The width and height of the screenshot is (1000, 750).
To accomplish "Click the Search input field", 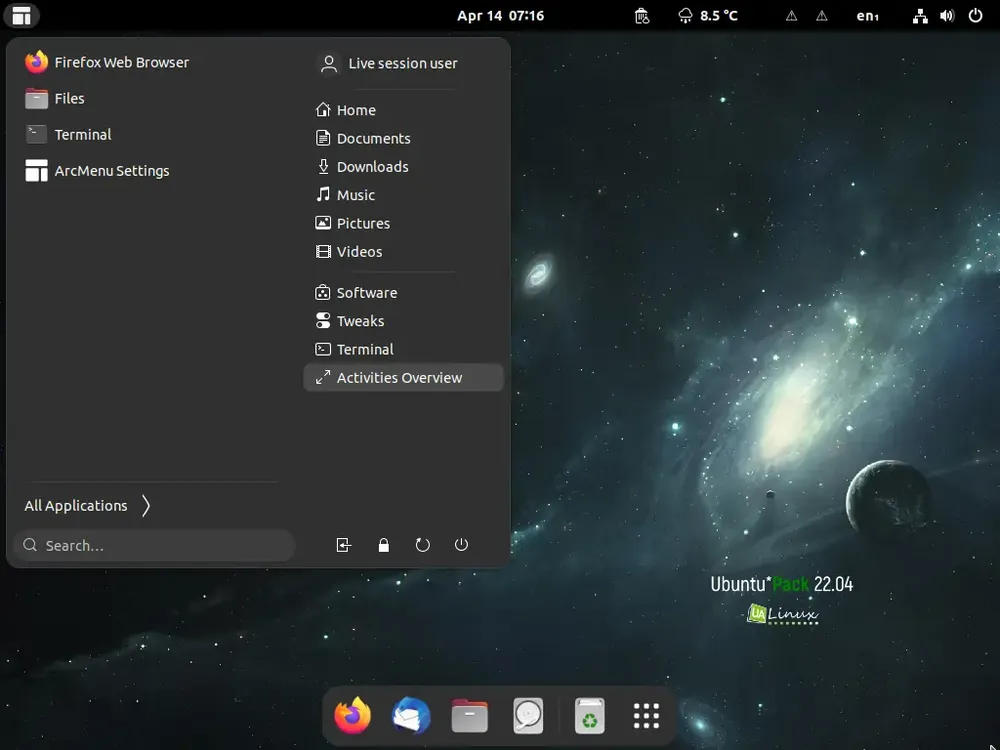I will point(154,545).
